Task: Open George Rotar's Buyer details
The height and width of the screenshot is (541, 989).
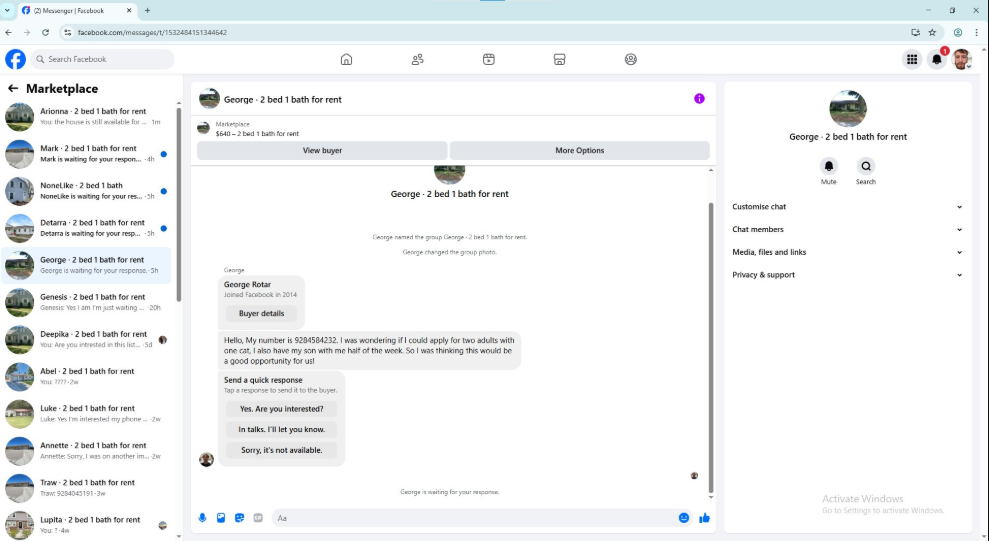Action: 261,313
